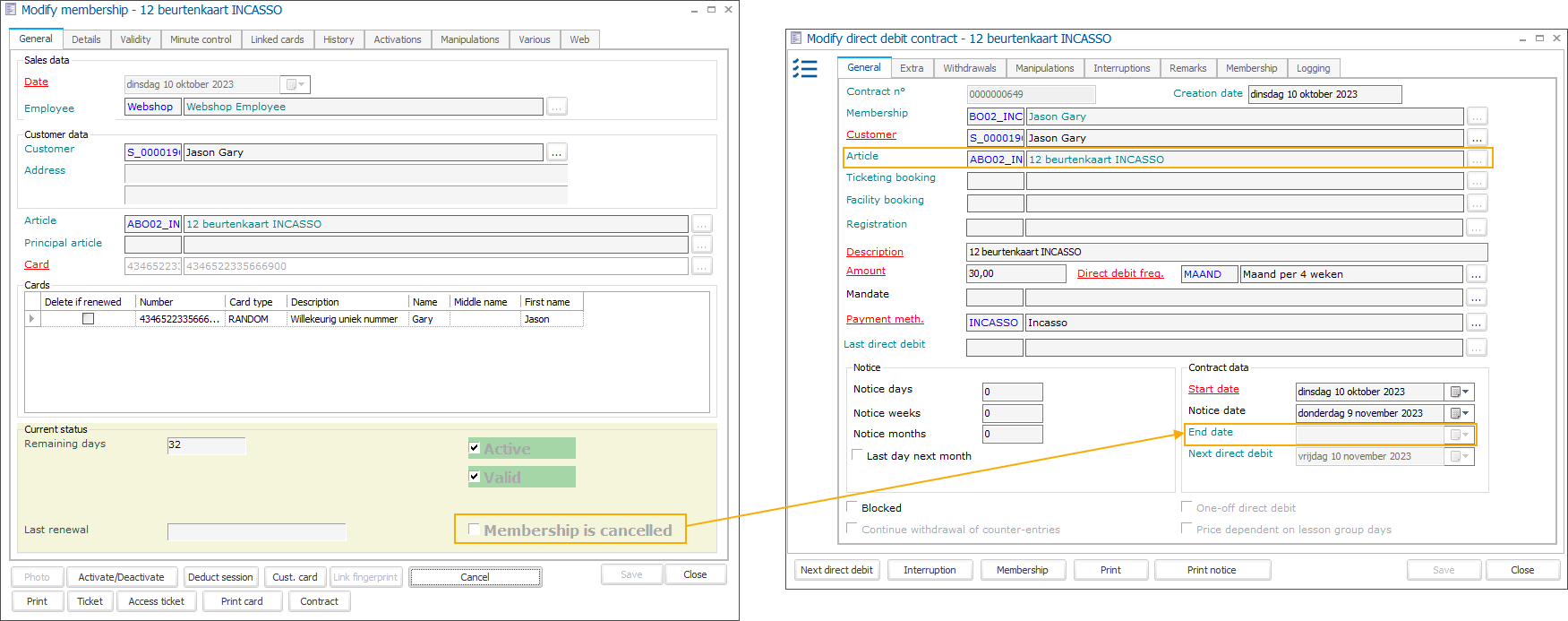Open Start date calendar dropdown
This screenshot has width=1568, height=621.
(x=1460, y=392)
